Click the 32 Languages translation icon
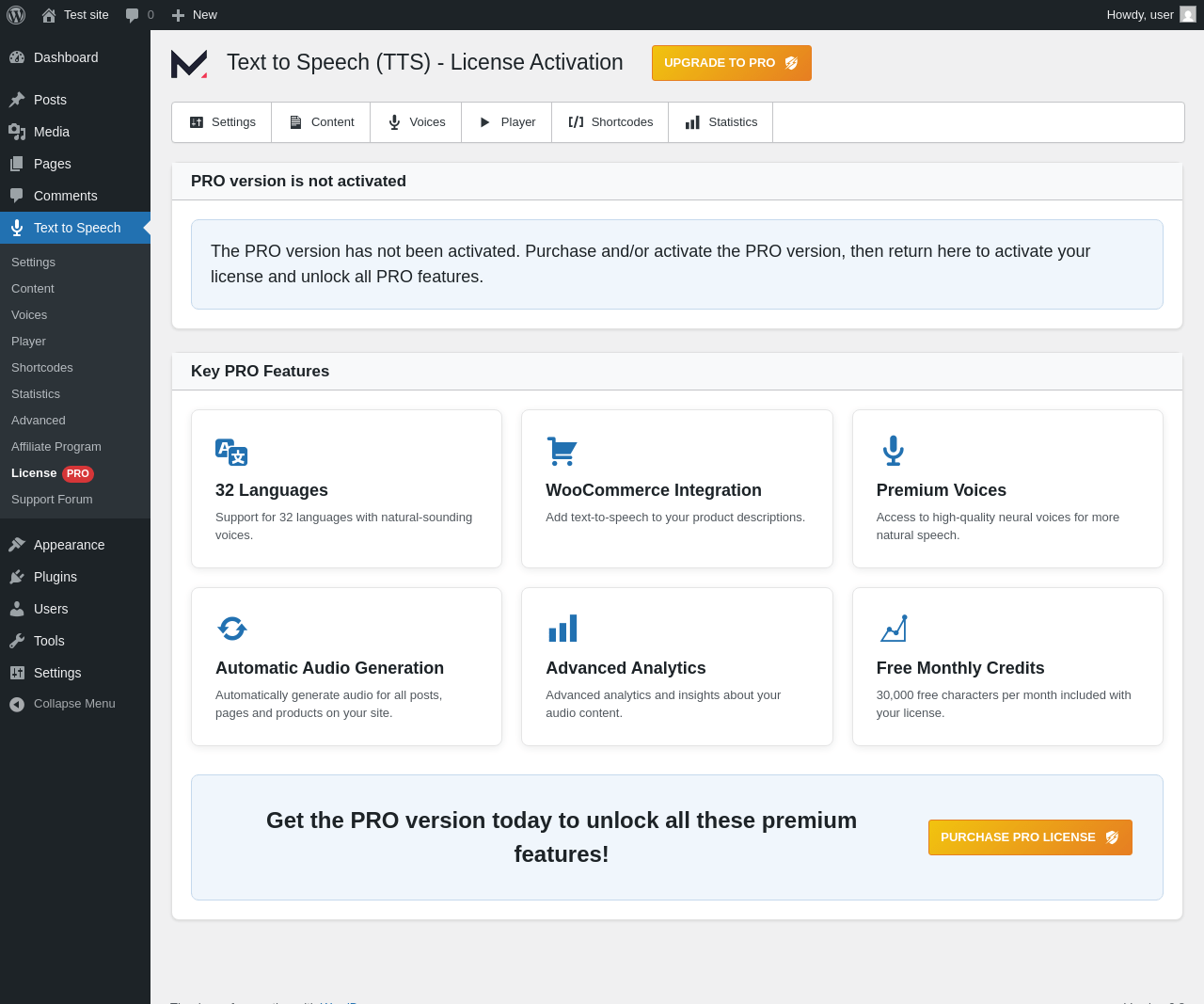This screenshot has width=1204, height=1004. click(231, 453)
